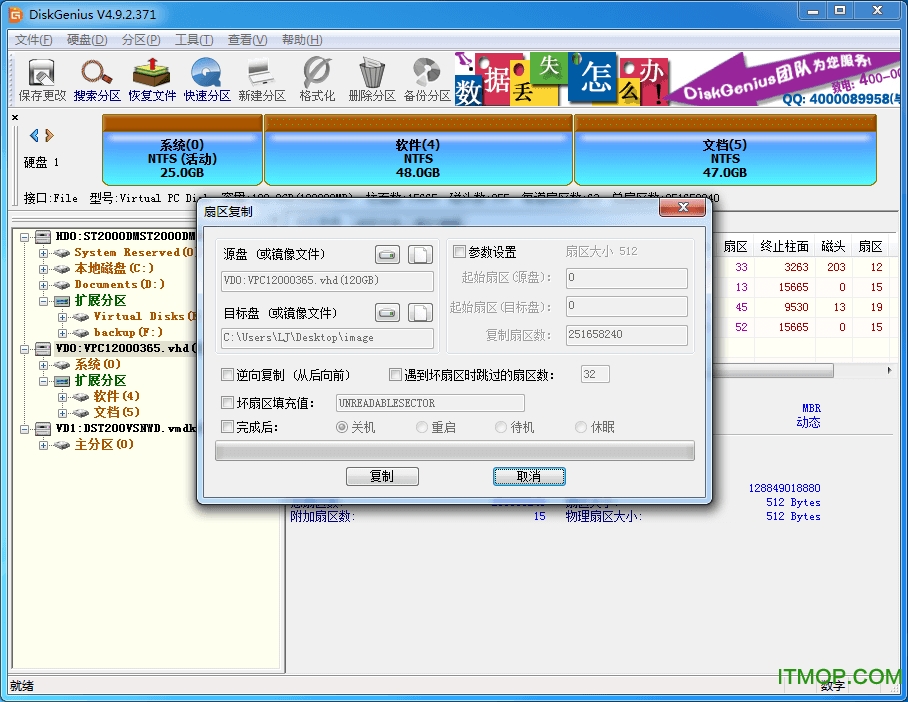
Task: Click the 新建分区 new partition icon
Action: [x=262, y=78]
